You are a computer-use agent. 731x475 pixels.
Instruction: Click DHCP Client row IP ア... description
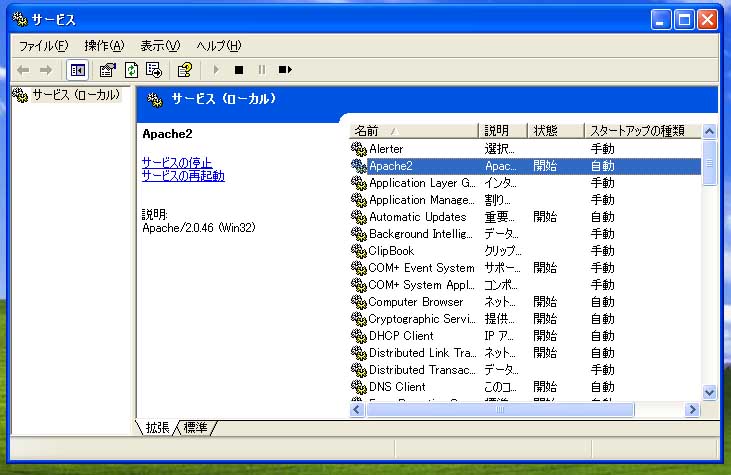(x=499, y=336)
